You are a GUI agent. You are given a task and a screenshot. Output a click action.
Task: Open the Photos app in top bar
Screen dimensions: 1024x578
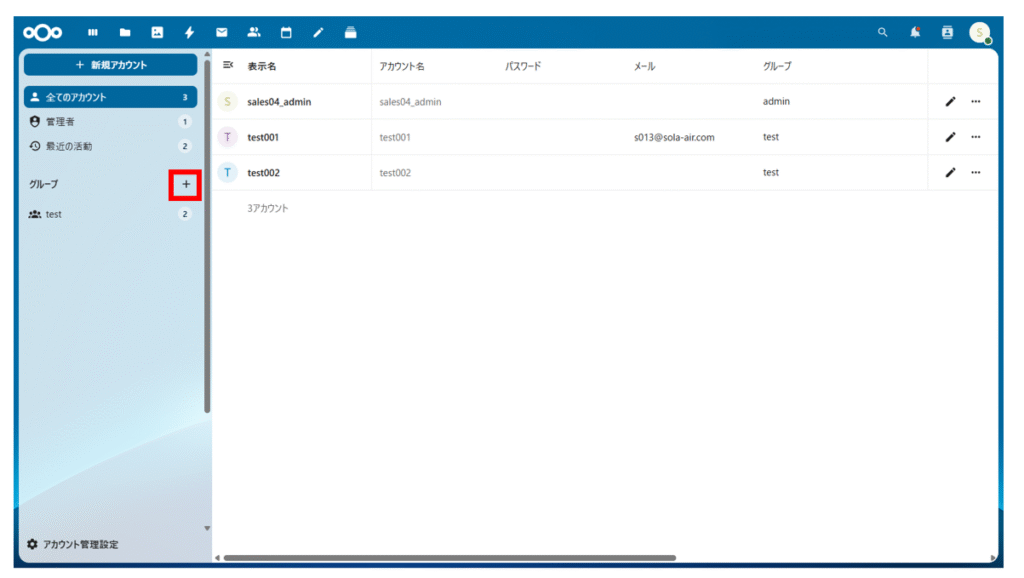tap(157, 33)
